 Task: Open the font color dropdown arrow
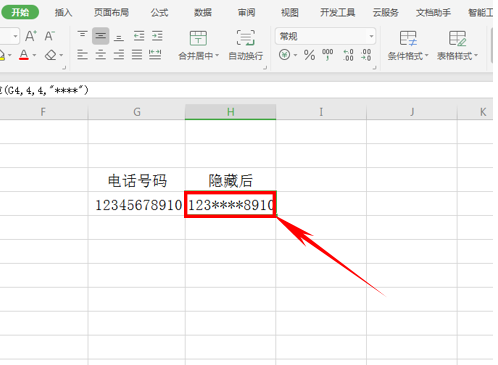coord(34,55)
